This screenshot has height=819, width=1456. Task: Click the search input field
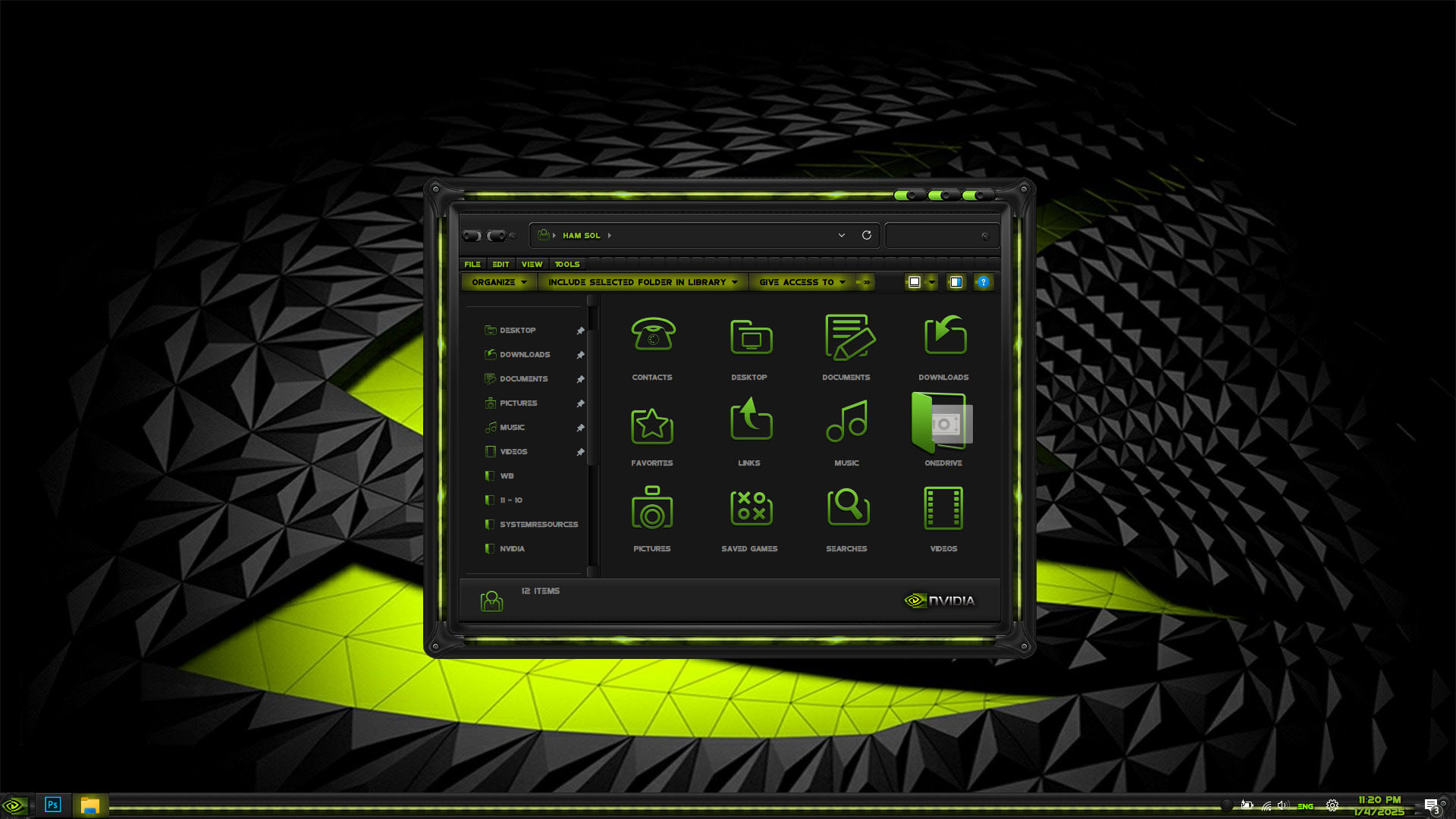coord(933,236)
